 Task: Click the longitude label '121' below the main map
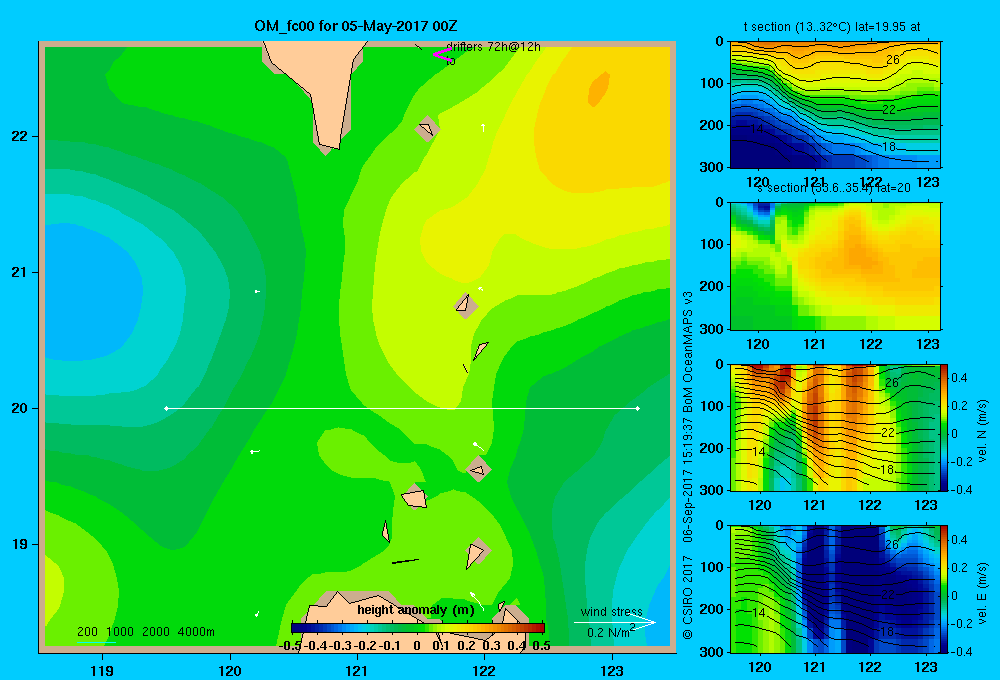[x=357, y=670]
